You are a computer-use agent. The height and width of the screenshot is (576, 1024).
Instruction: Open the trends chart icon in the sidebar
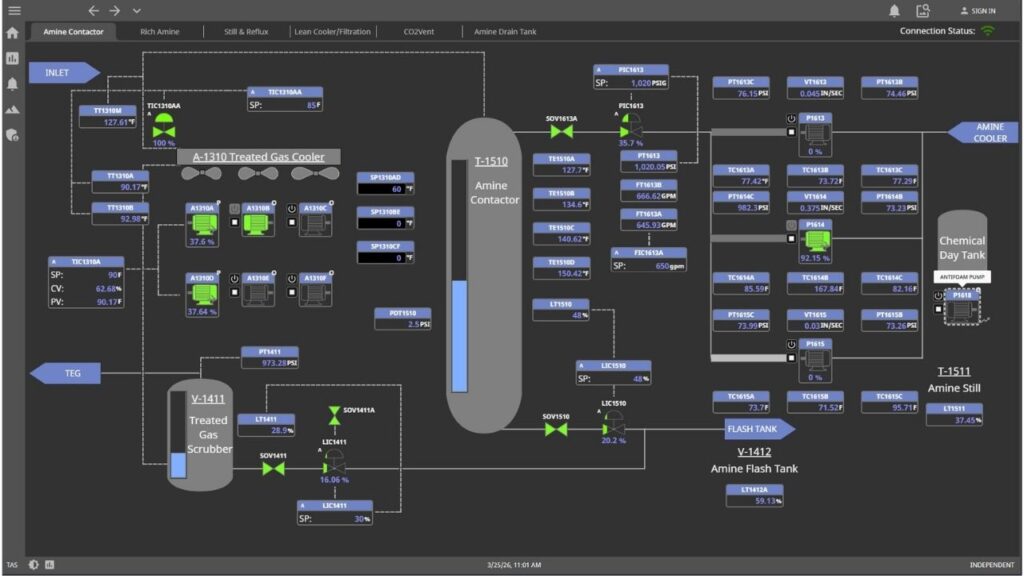click(x=13, y=59)
